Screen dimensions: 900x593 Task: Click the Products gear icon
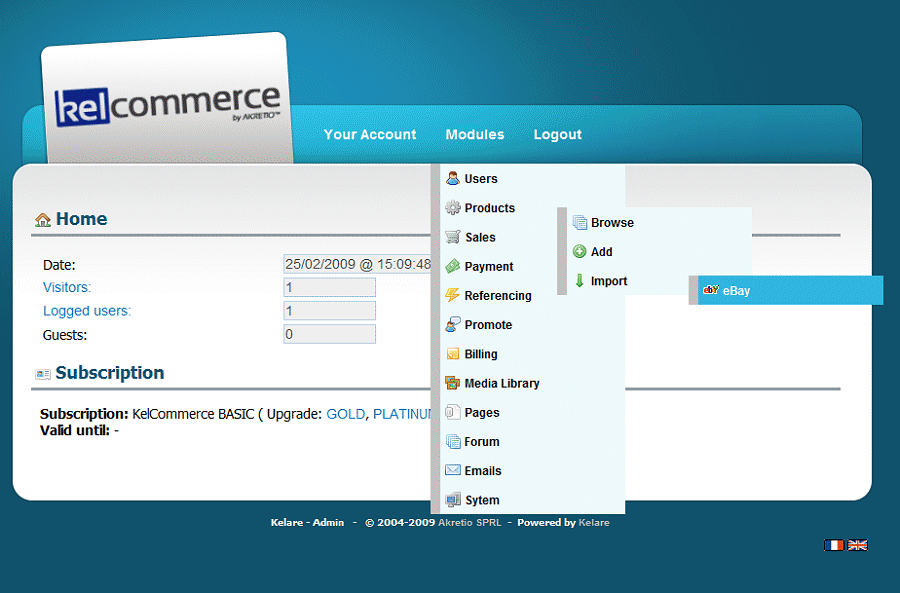click(x=453, y=208)
